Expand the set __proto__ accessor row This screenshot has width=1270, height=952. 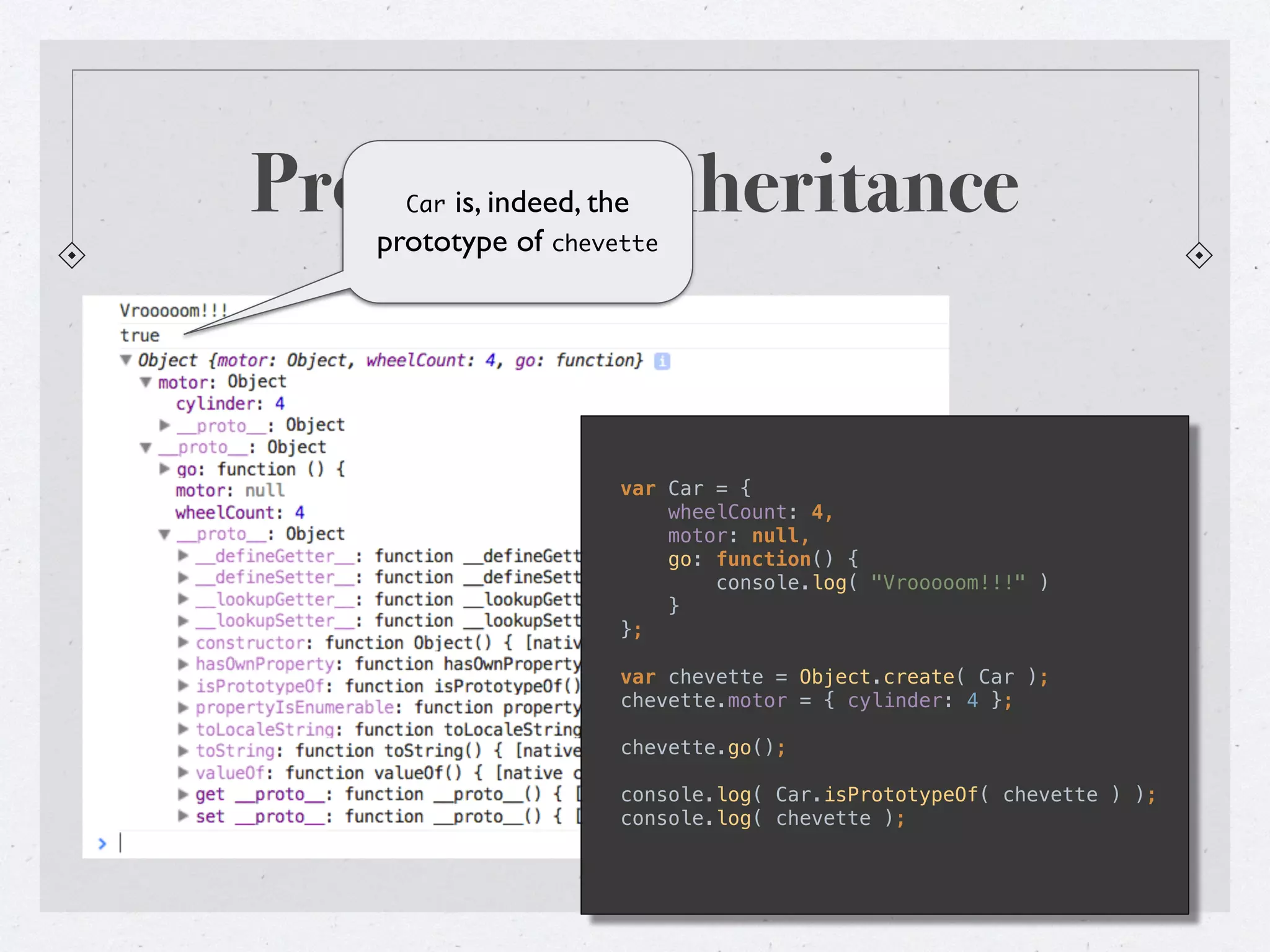183,816
